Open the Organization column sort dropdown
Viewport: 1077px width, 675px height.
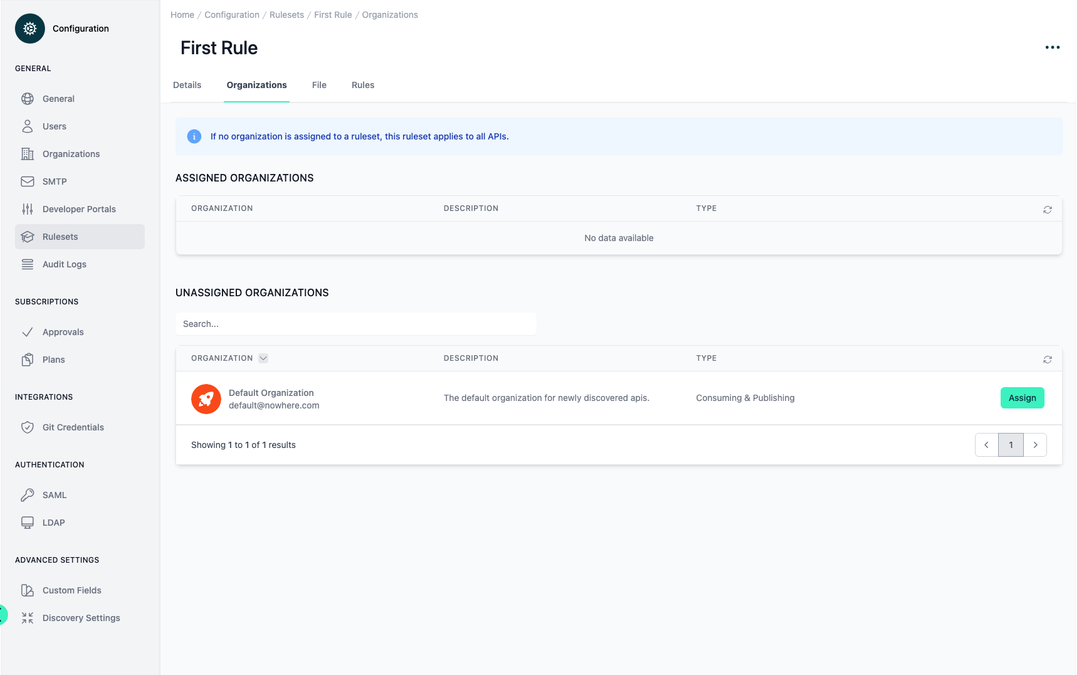262,357
